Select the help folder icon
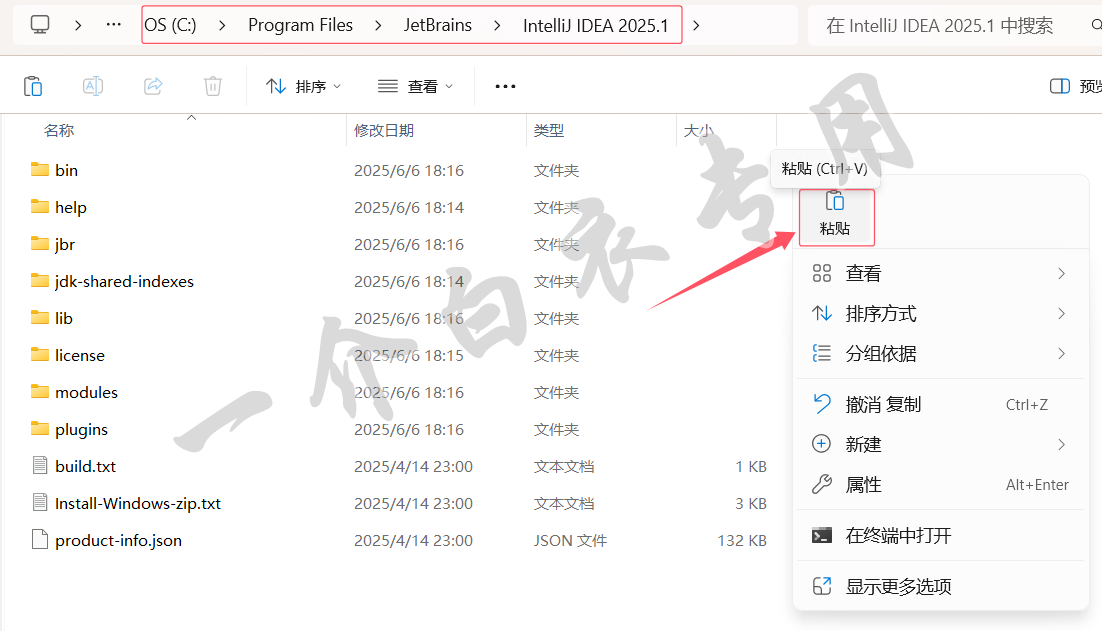 point(40,207)
